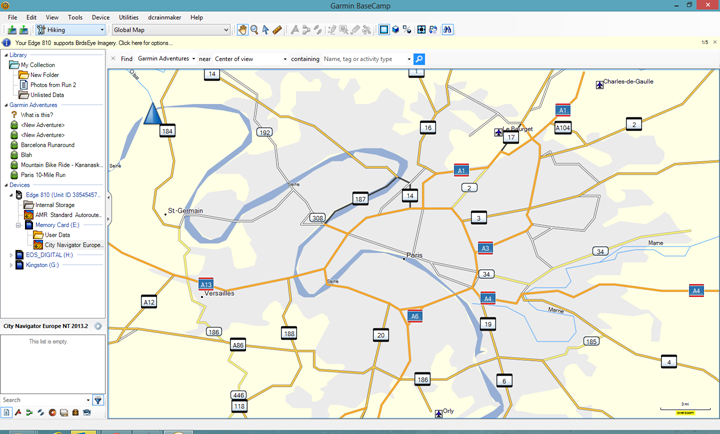Click the New Route tool icon
The width and height of the screenshot is (720, 434).
click(306, 30)
